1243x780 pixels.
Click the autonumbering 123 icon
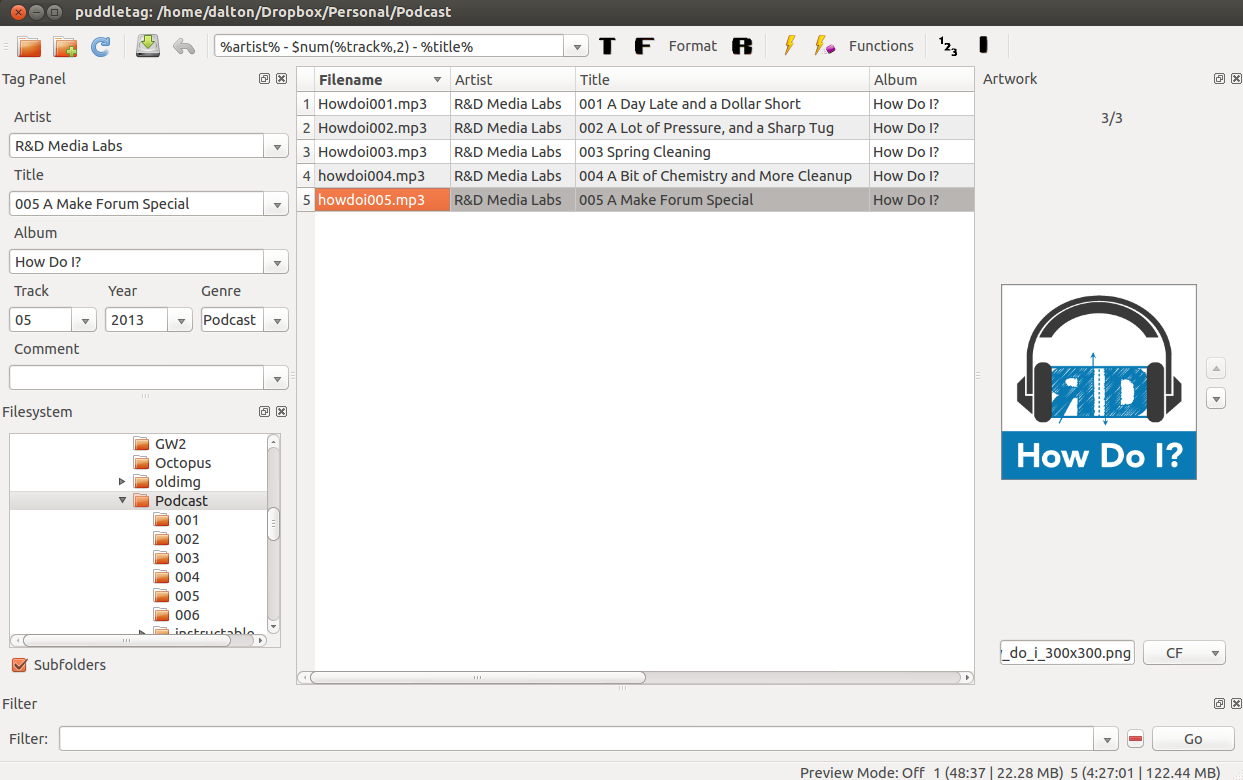pos(947,46)
